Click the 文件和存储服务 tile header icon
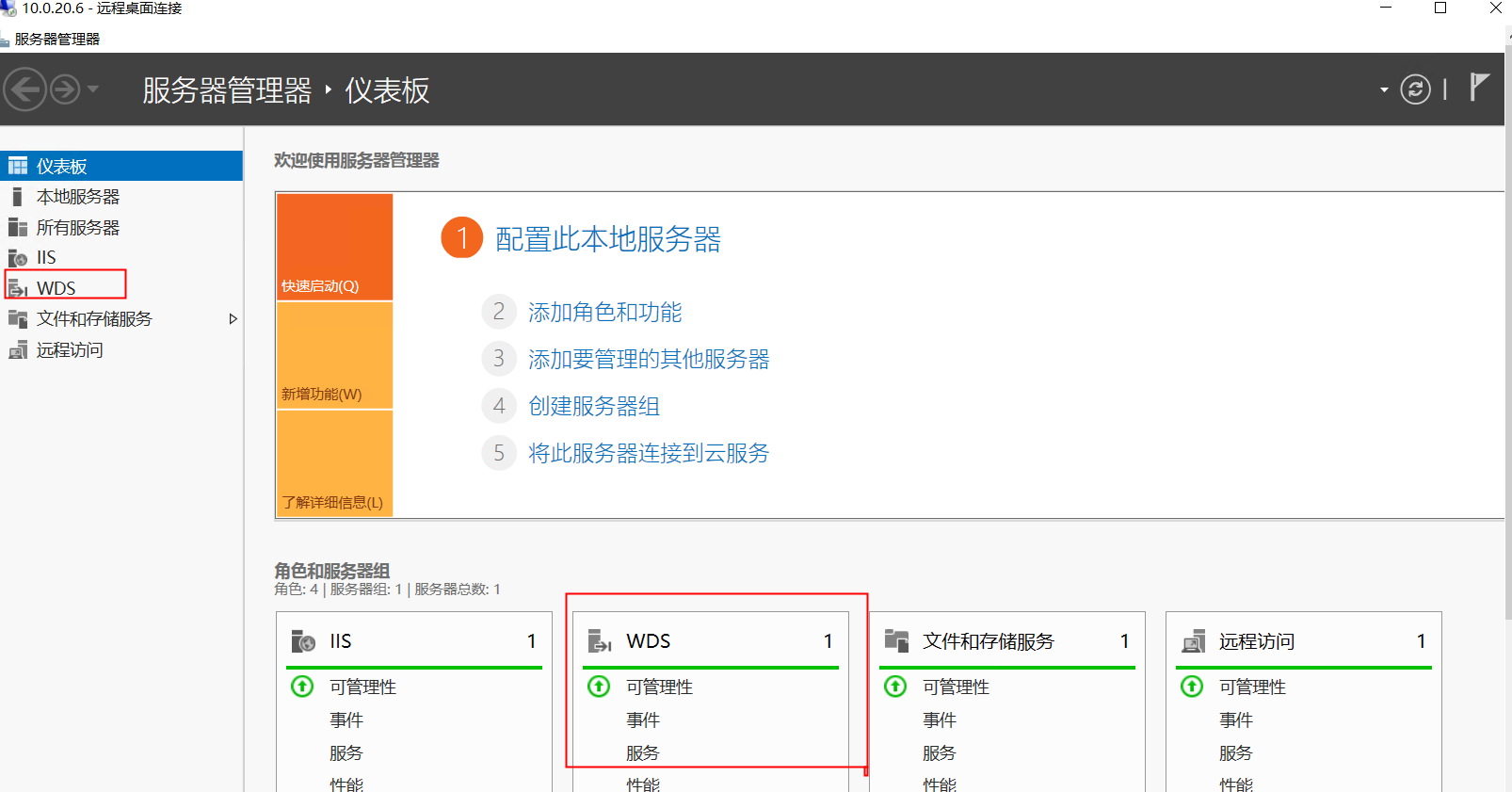The height and width of the screenshot is (792, 1512). [x=896, y=641]
